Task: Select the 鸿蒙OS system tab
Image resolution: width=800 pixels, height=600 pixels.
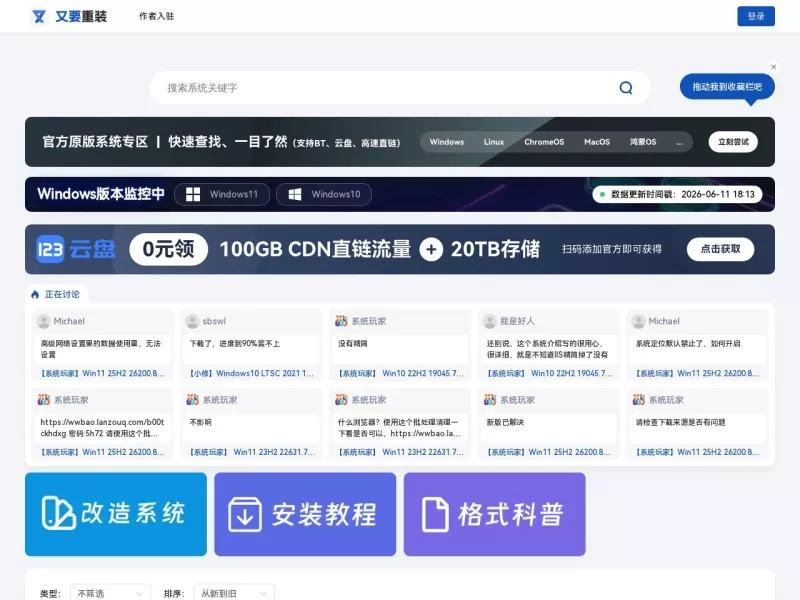Action: click(643, 142)
